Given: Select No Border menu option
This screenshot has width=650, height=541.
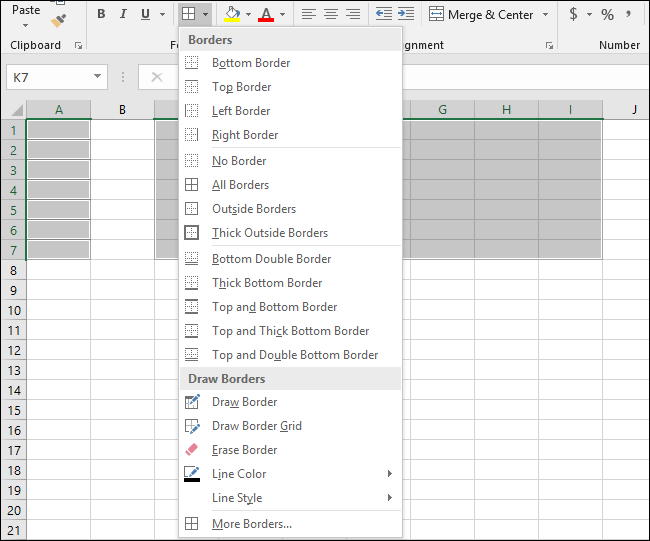Looking at the screenshot, I should pyautogui.click(x=239, y=161).
